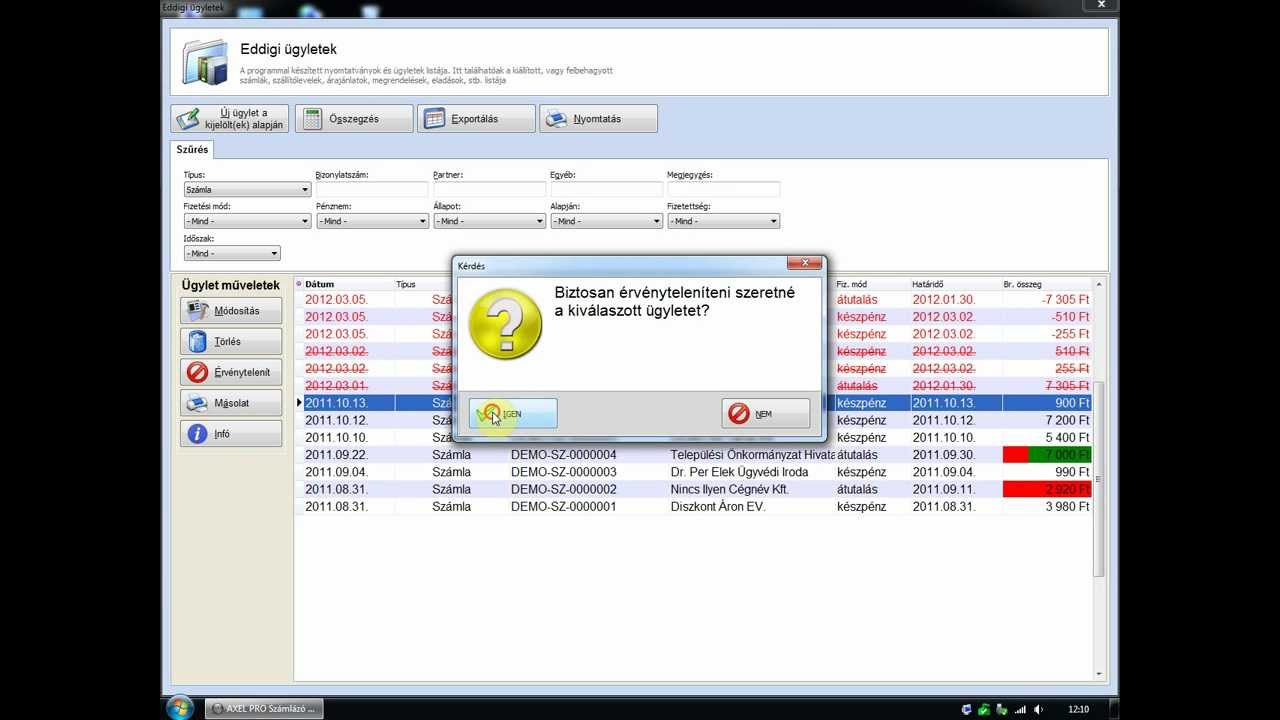Viewport: 1280px width, 720px height.
Task: Click the NEM button to cancel
Action: pyautogui.click(x=765, y=413)
